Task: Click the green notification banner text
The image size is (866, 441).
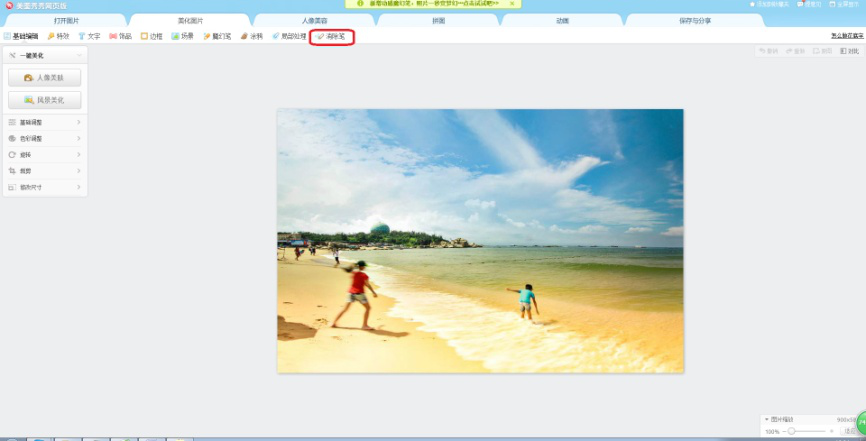Action: click(434, 3)
